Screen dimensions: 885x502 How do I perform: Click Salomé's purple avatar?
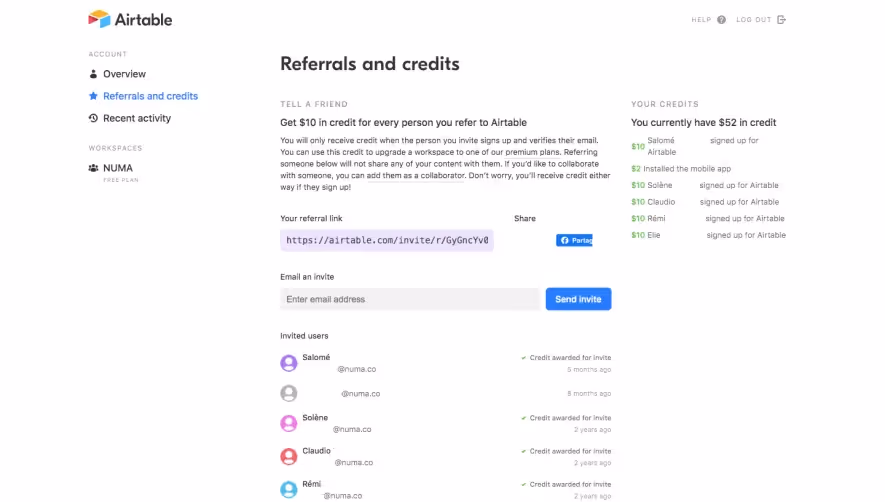point(288,363)
